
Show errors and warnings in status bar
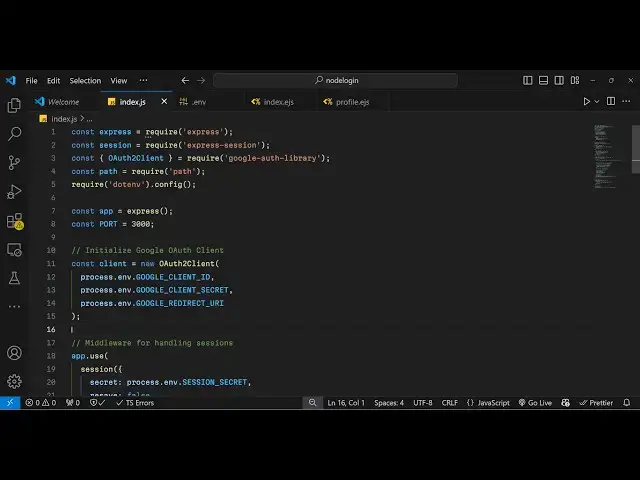tap(41, 403)
